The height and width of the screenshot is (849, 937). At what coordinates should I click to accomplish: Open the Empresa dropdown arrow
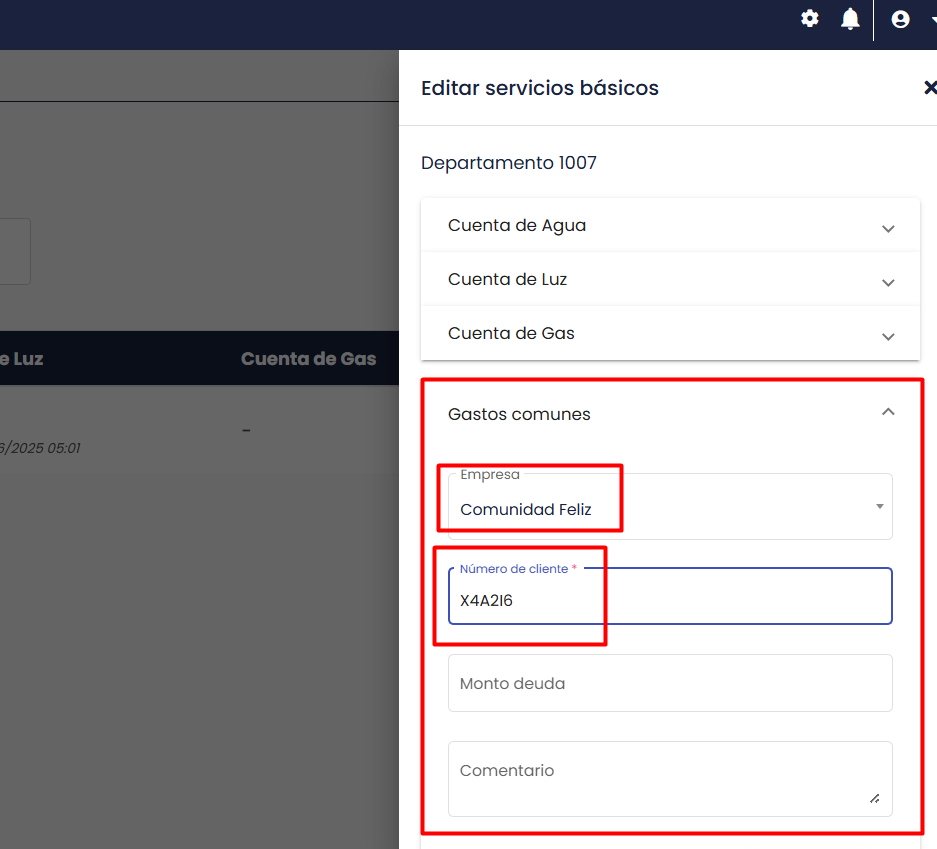[880, 507]
